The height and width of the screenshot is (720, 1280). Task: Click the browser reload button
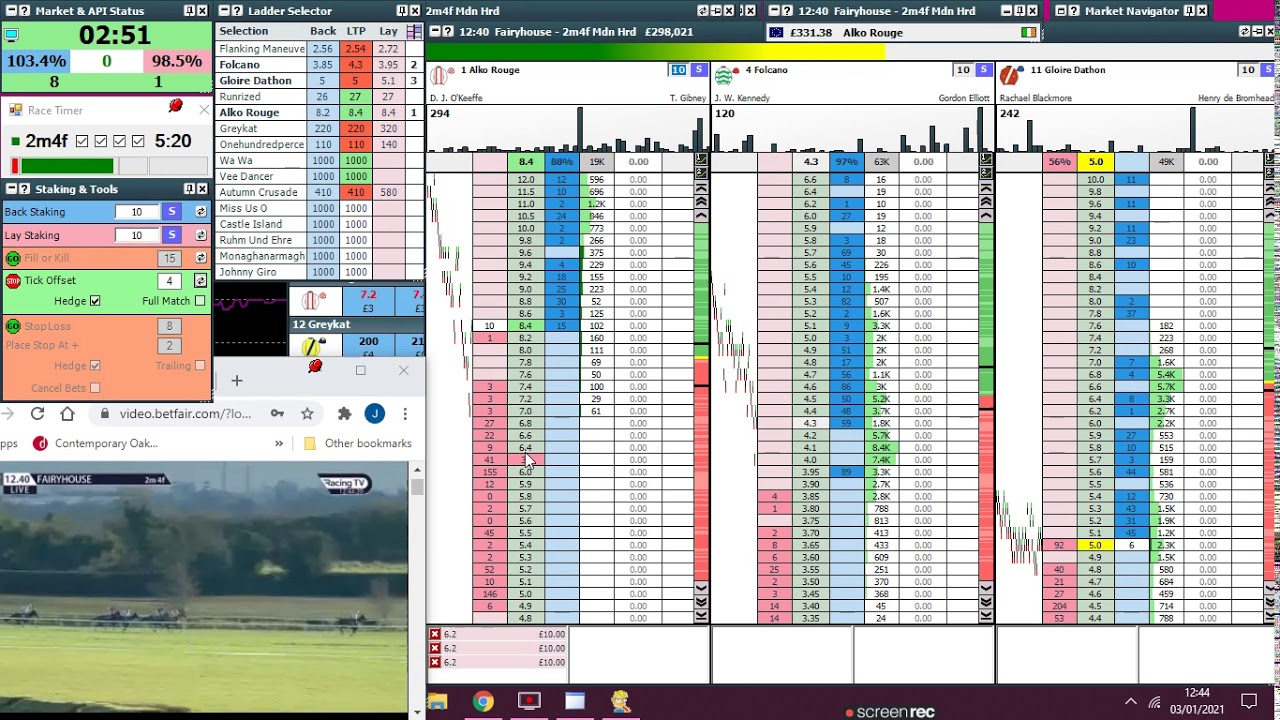point(37,413)
